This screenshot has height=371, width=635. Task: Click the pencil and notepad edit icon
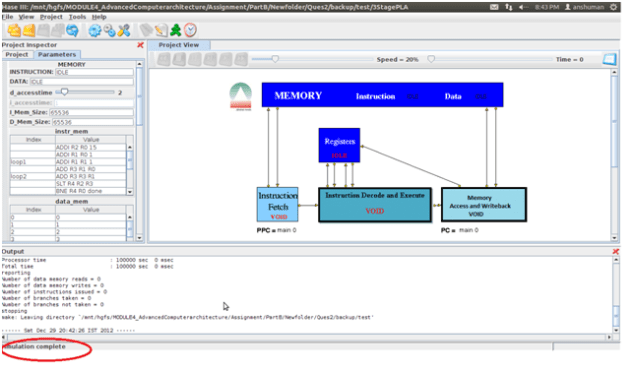pyautogui.click(x=161, y=30)
